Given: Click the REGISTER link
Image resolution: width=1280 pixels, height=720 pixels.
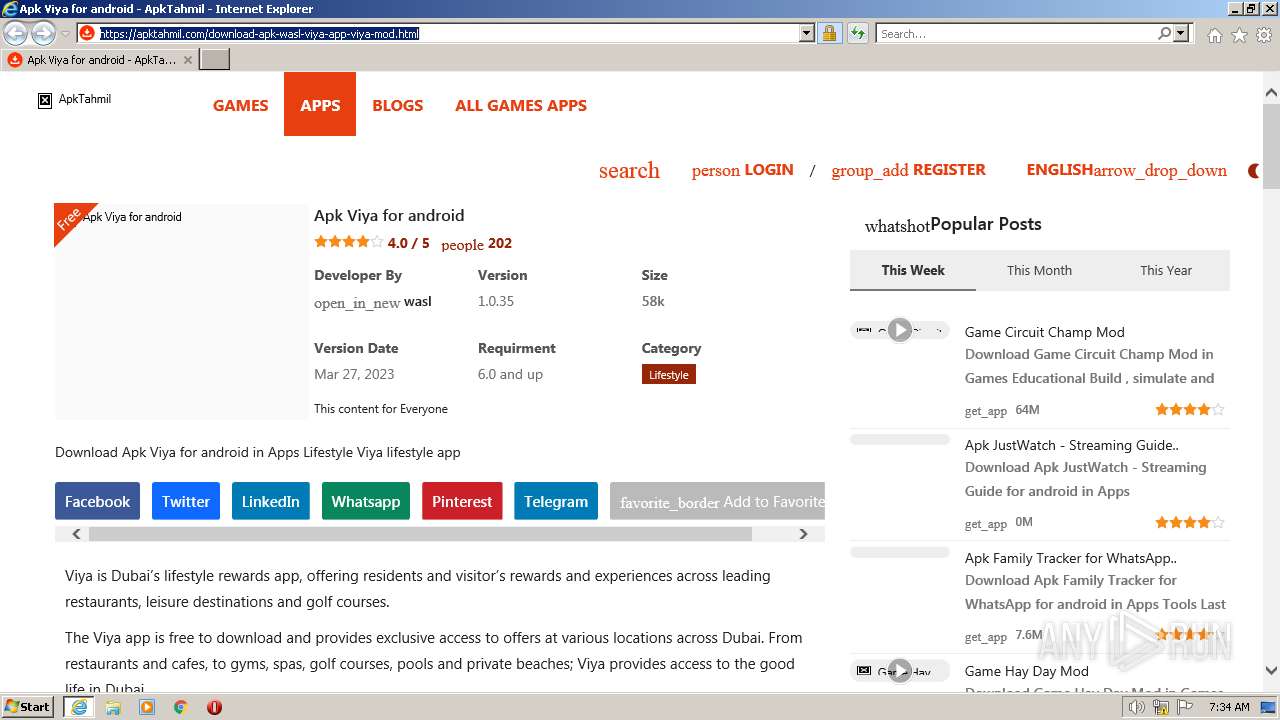Looking at the screenshot, I should click(908, 170).
